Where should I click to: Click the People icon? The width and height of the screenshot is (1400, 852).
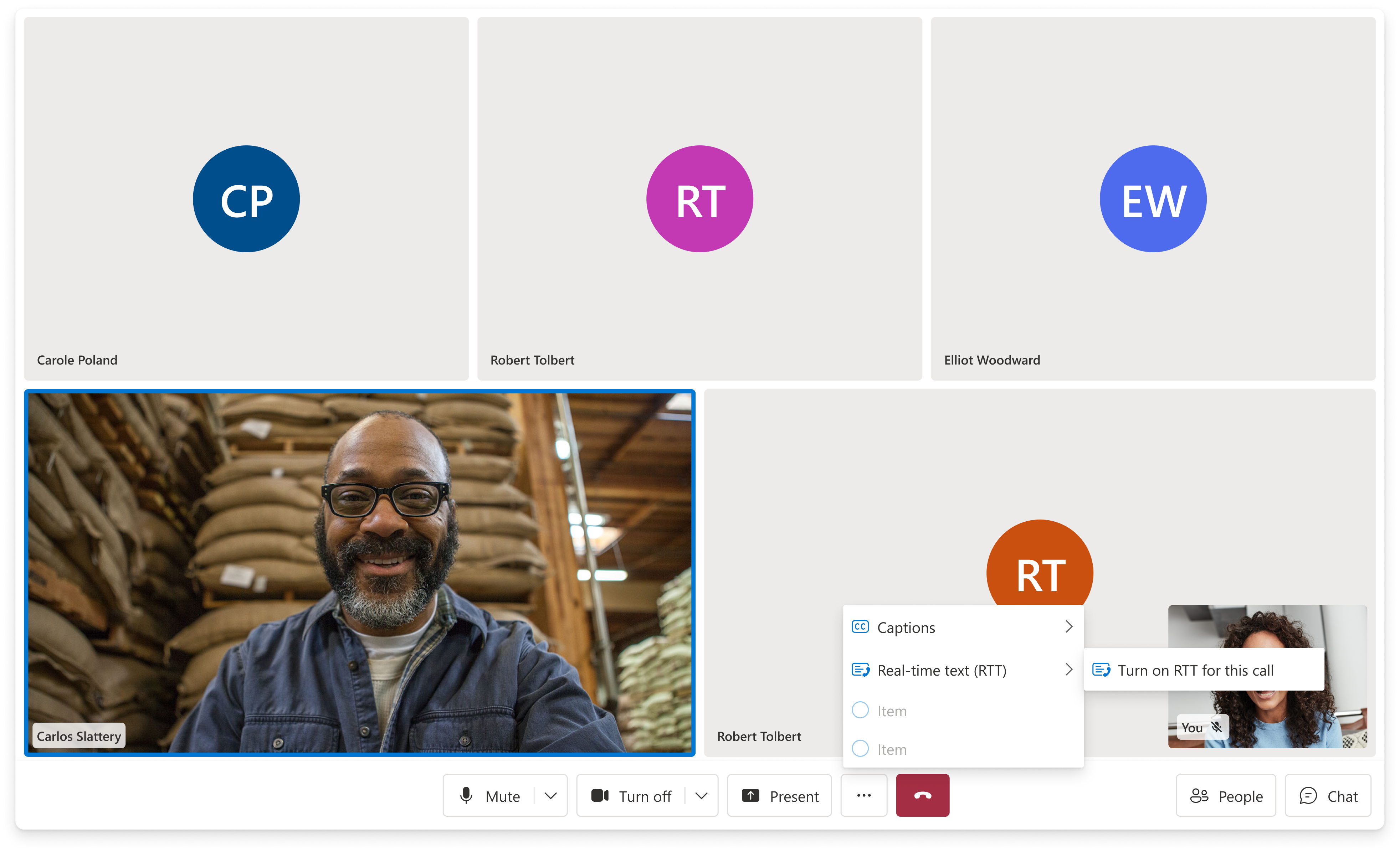1199,795
